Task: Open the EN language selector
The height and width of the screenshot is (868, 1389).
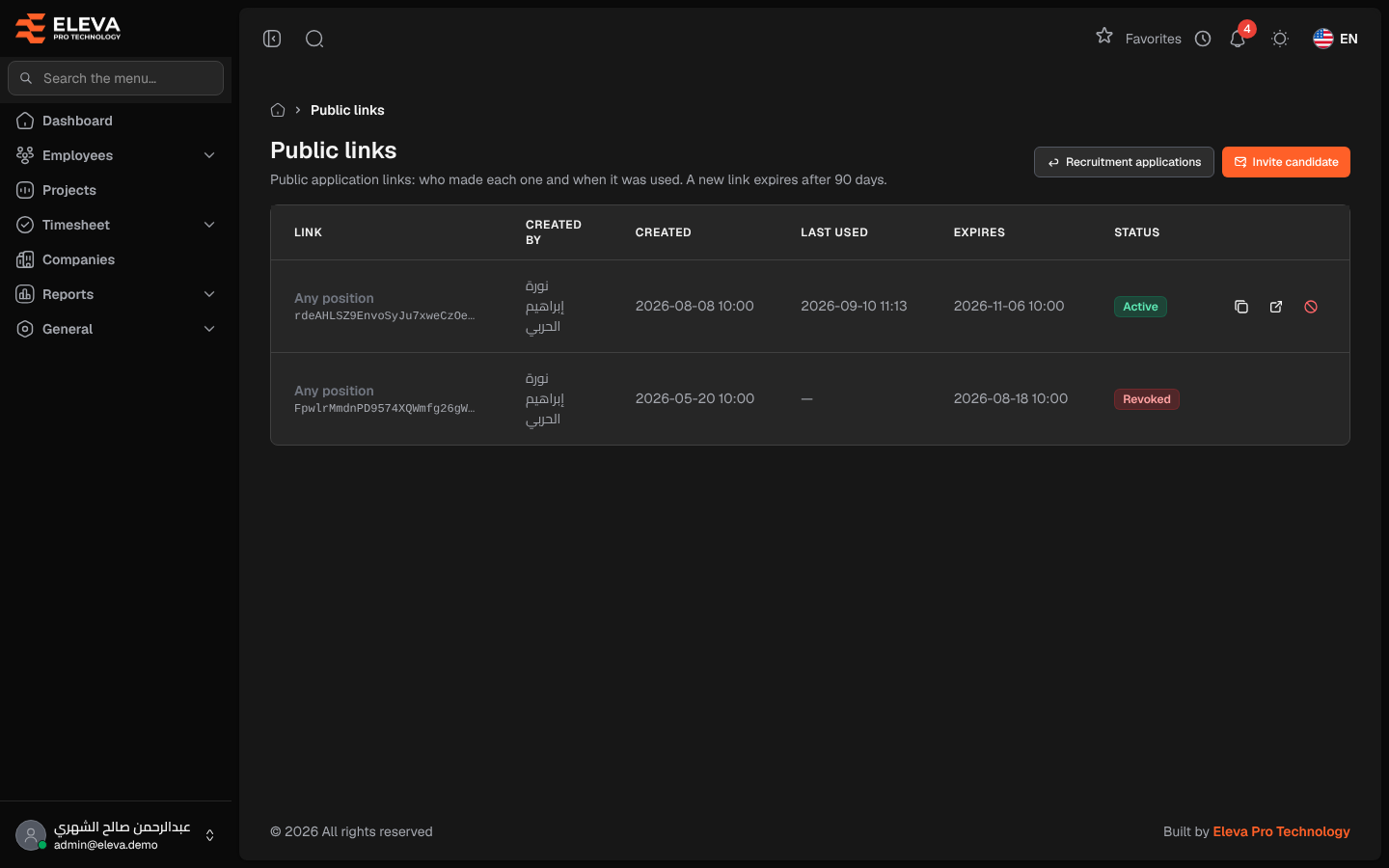Action: pos(1335,39)
